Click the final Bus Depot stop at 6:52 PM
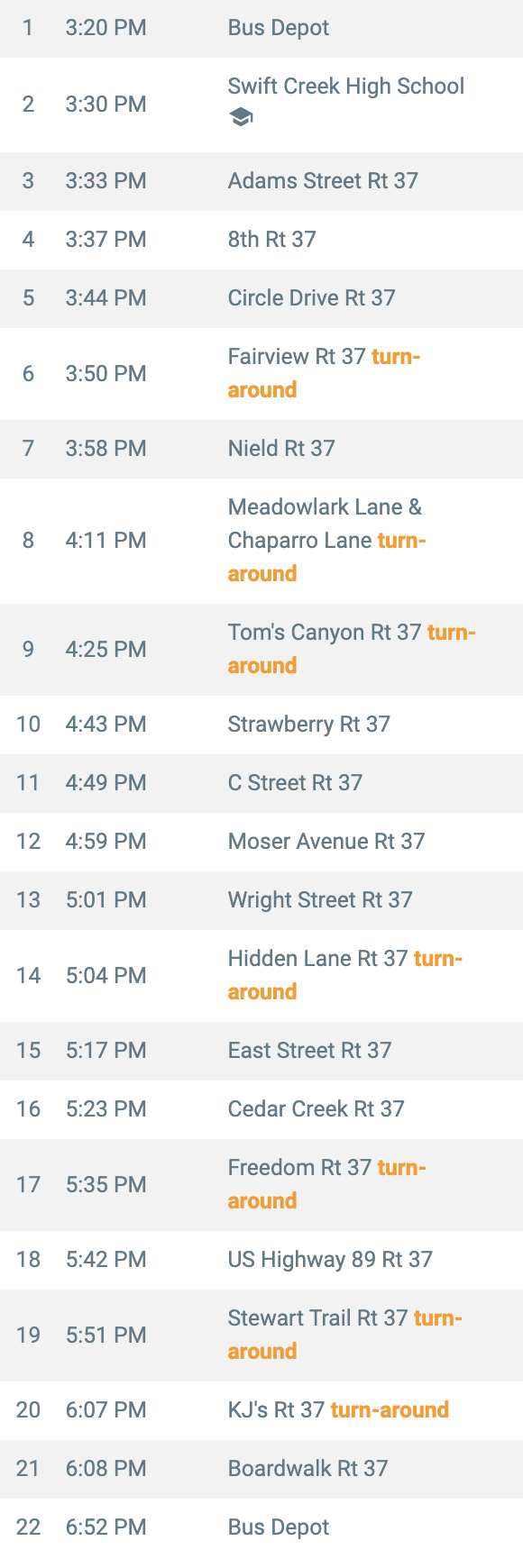 click(x=261, y=1527)
